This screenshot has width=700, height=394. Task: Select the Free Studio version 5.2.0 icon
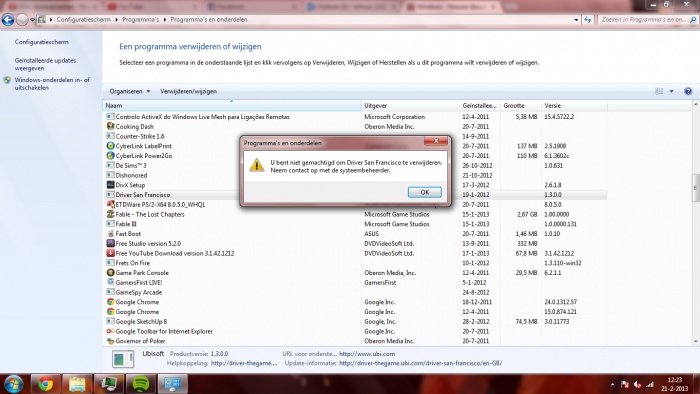(110, 243)
